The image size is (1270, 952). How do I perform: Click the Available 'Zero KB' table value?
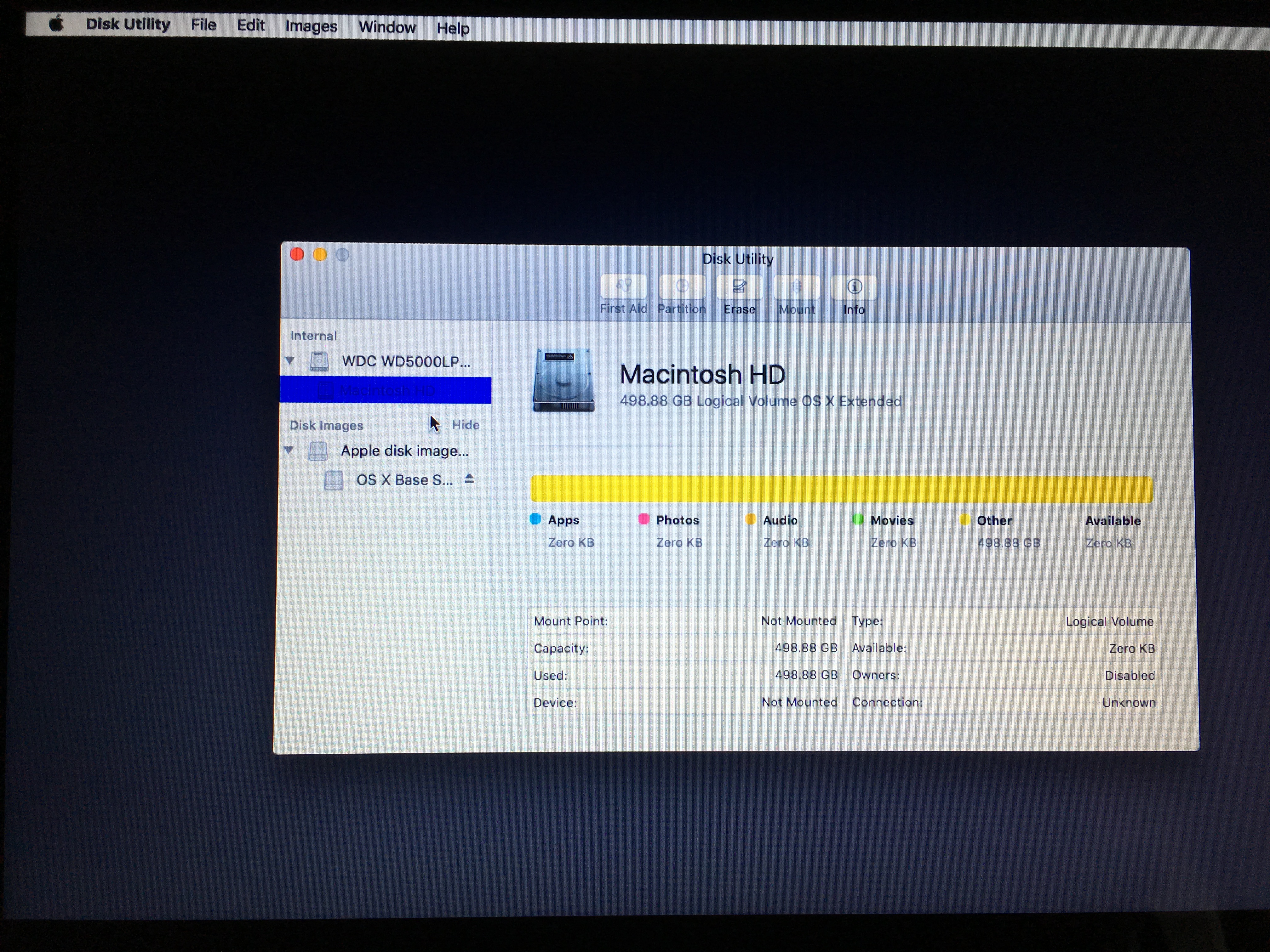pos(1132,649)
